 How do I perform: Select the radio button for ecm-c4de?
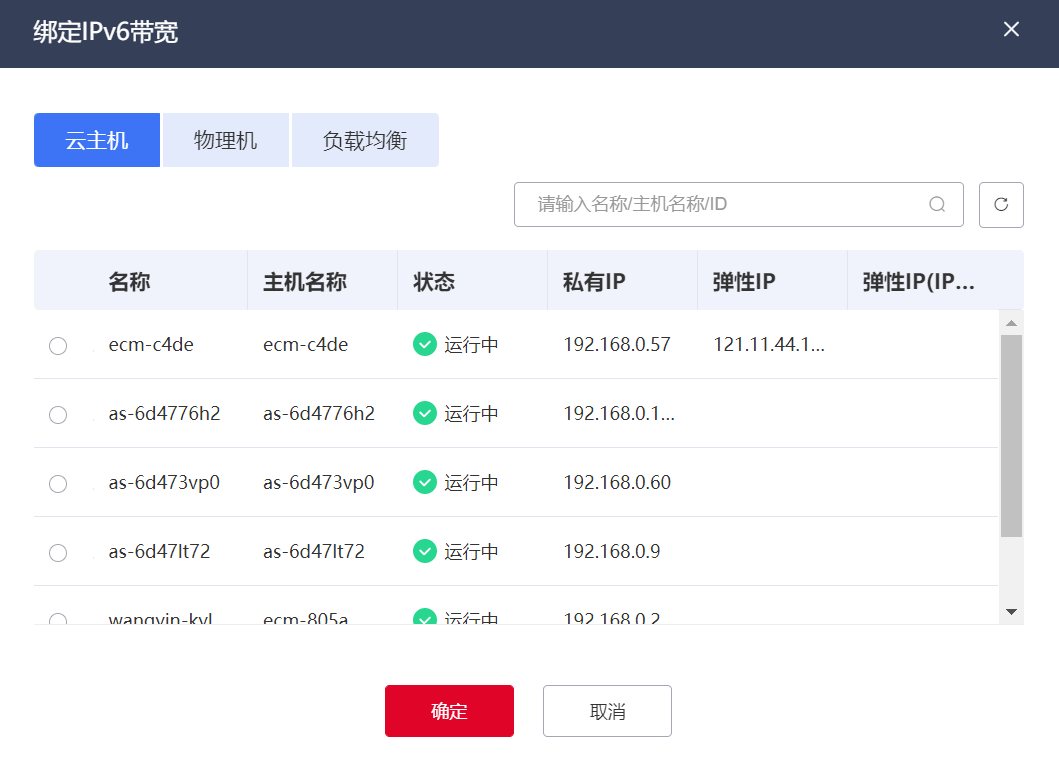pyautogui.click(x=57, y=345)
